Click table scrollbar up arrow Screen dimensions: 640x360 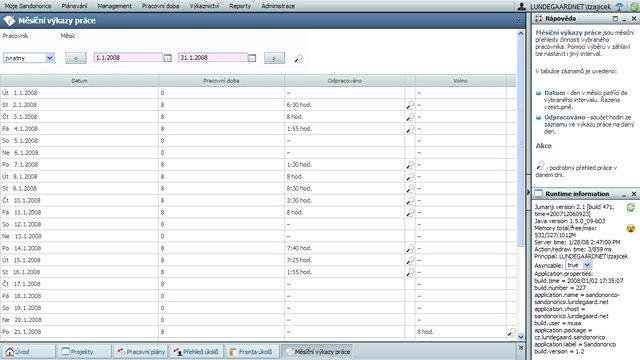[521, 34]
